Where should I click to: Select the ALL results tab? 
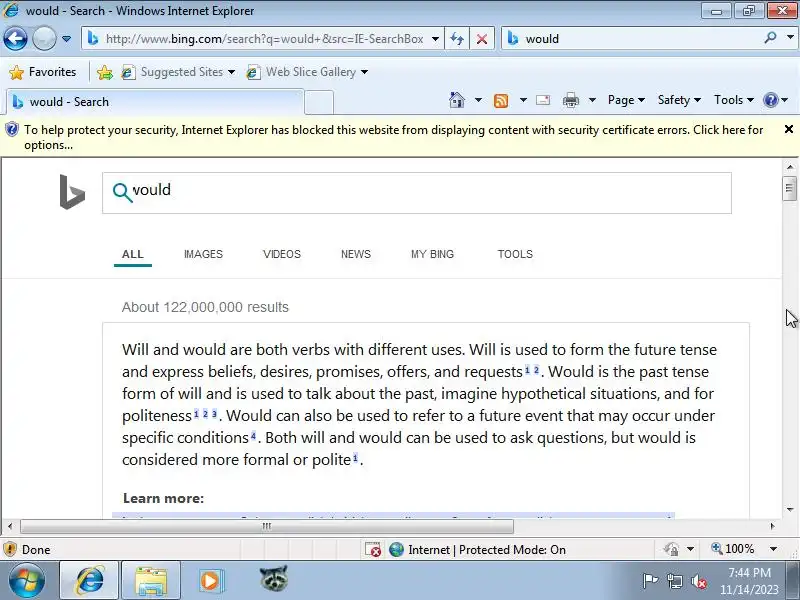(x=133, y=254)
